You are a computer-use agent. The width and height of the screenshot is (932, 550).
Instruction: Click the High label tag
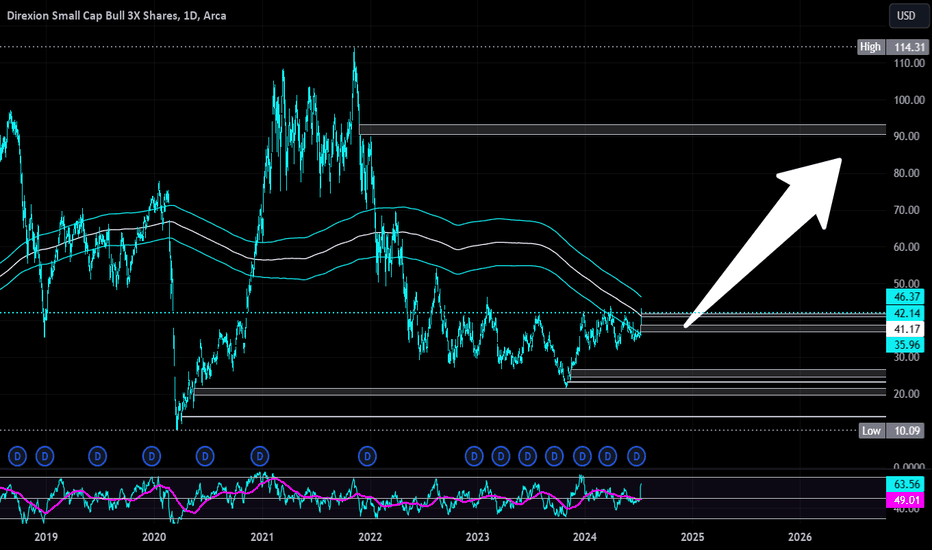click(x=870, y=47)
